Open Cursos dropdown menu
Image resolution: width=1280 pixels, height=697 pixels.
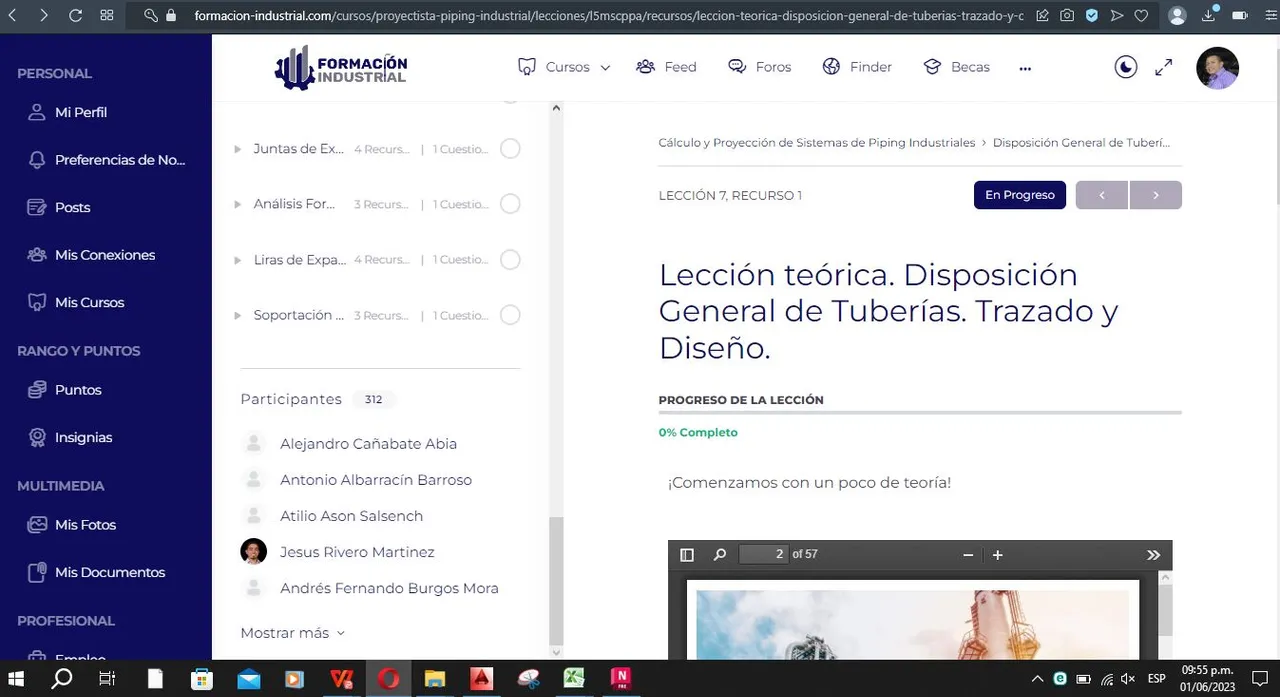point(564,67)
